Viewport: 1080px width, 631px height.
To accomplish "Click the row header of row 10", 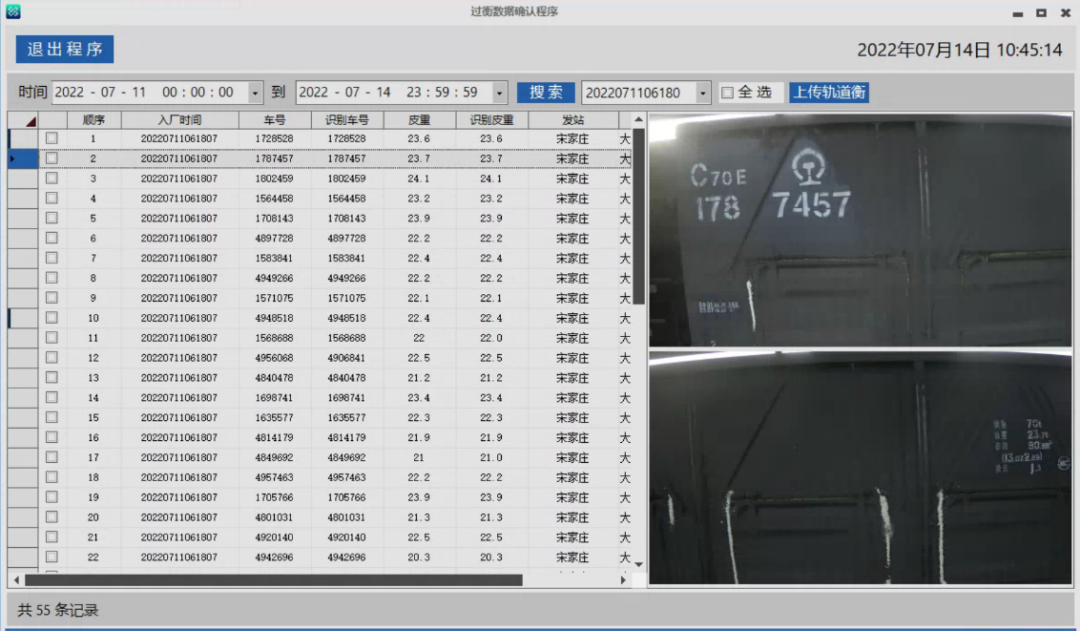I will (23, 318).
